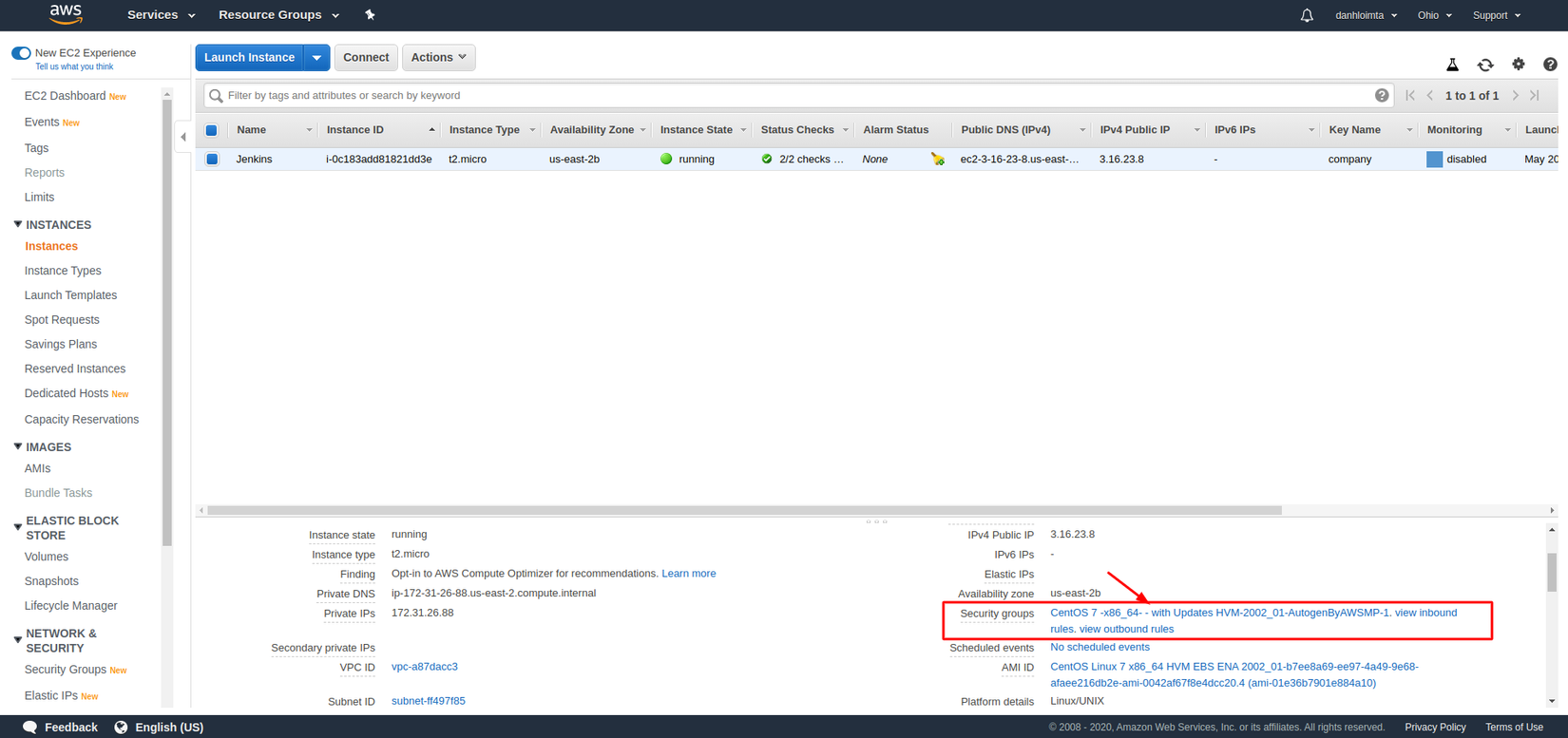Click the search filter help icon

click(1382, 95)
